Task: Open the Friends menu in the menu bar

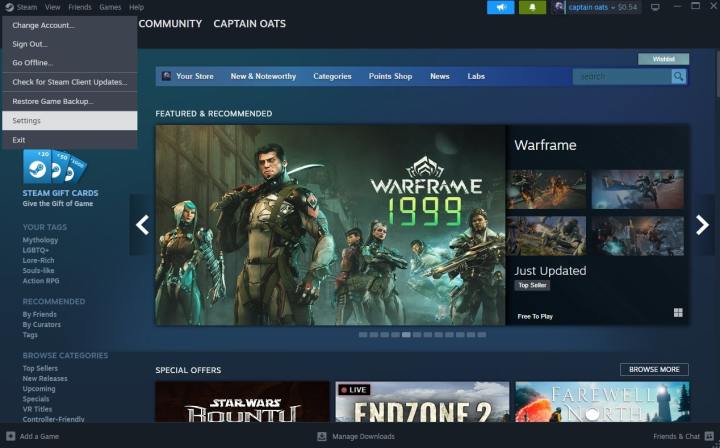Action: (78, 7)
